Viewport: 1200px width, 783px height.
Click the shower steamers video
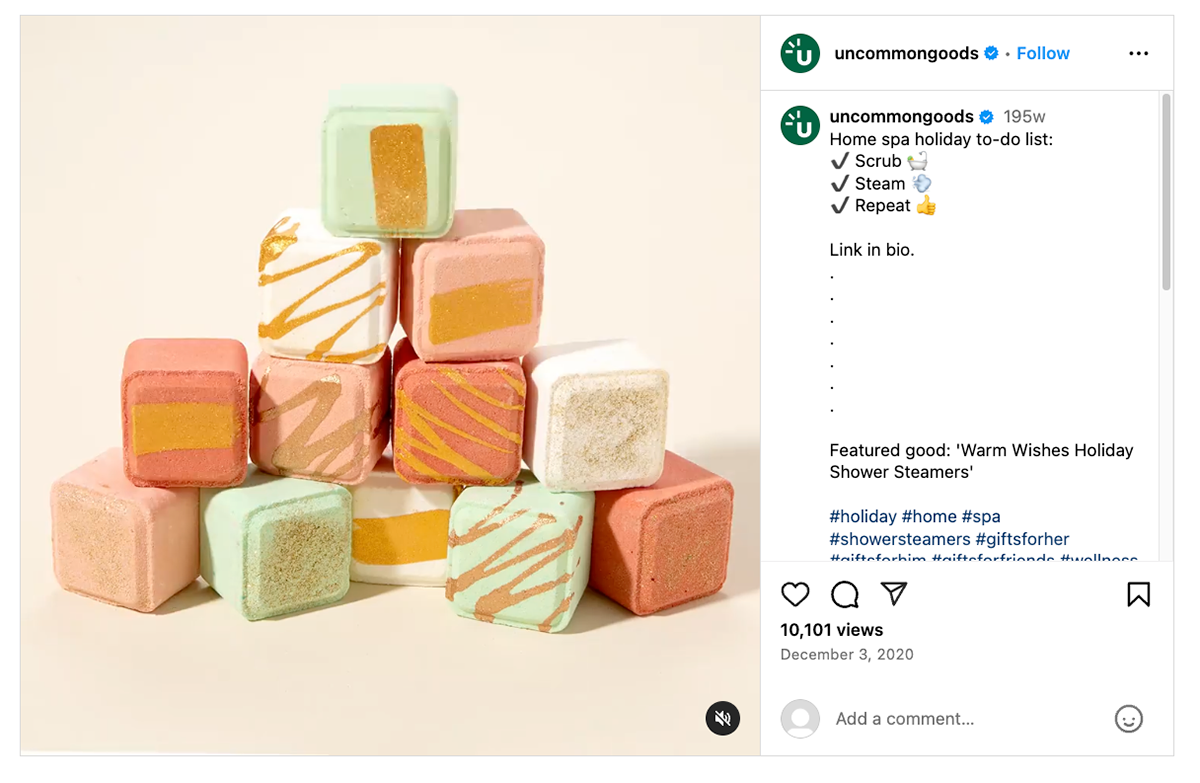[390, 385]
